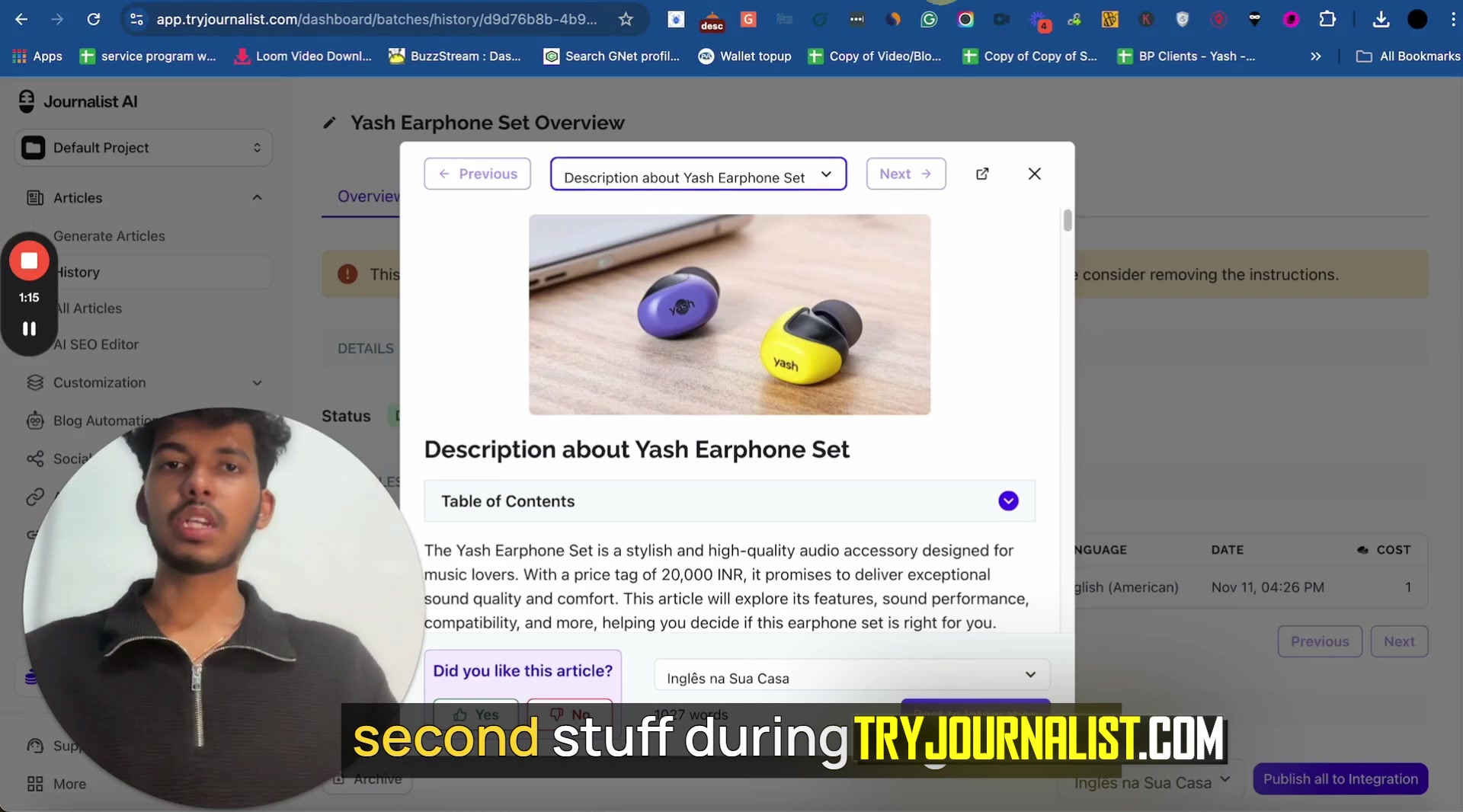This screenshot has width=1463, height=812.
Task: Reload the page with the refresh icon
Action: tap(93, 19)
